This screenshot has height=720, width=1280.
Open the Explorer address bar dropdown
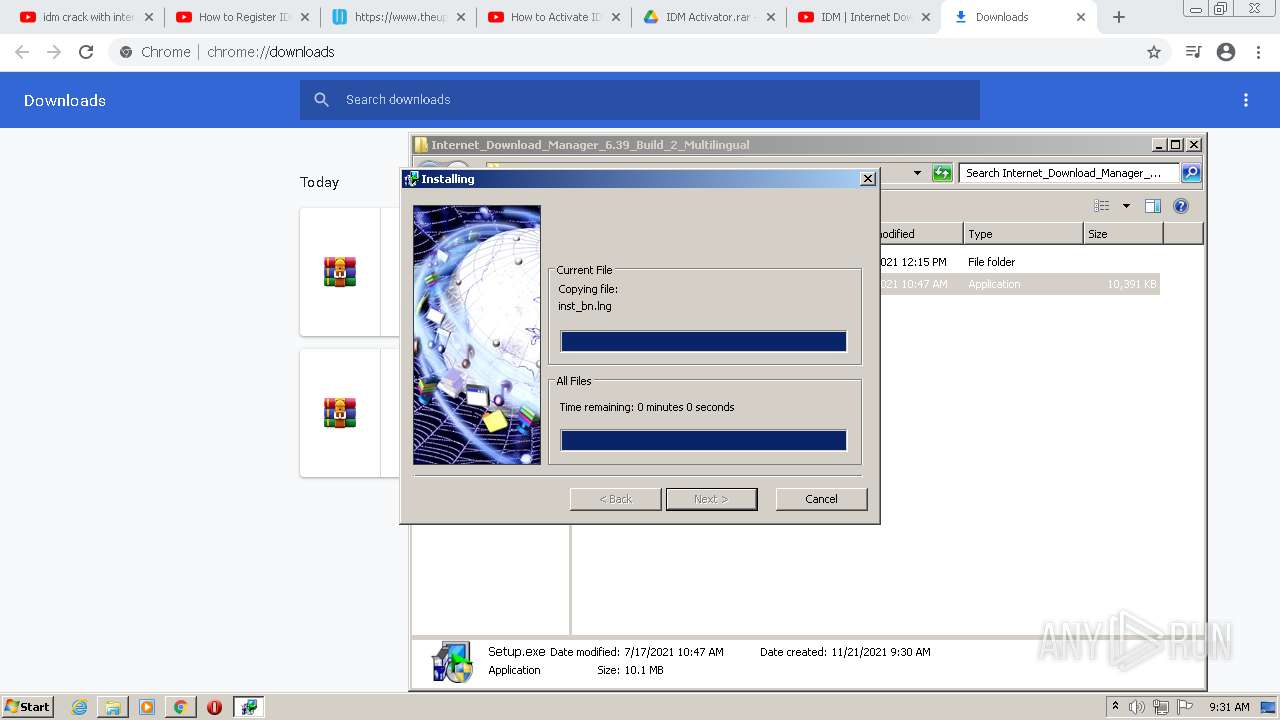click(917, 173)
